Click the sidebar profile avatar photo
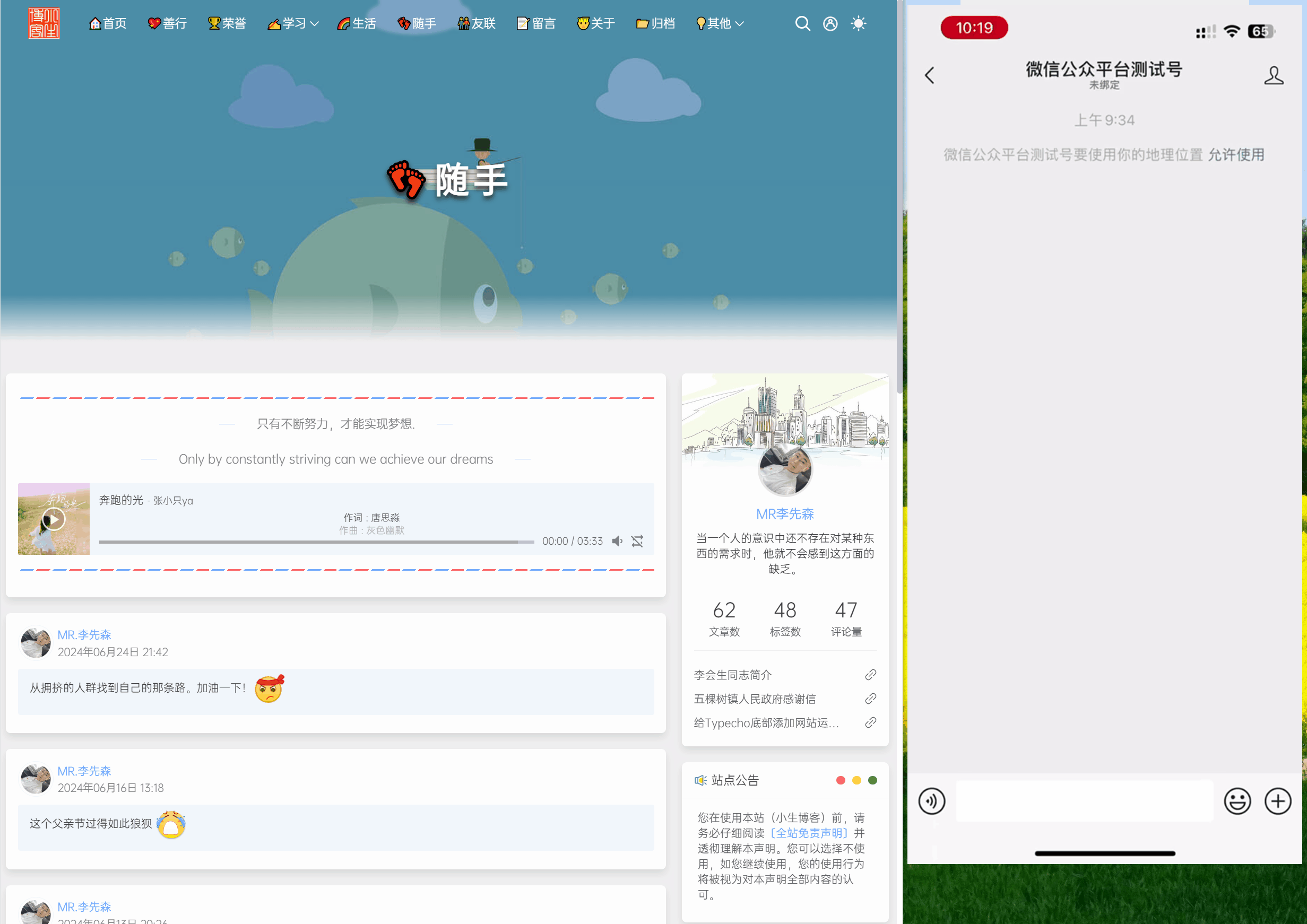The width and height of the screenshot is (1307, 924). tap(785, 469)
